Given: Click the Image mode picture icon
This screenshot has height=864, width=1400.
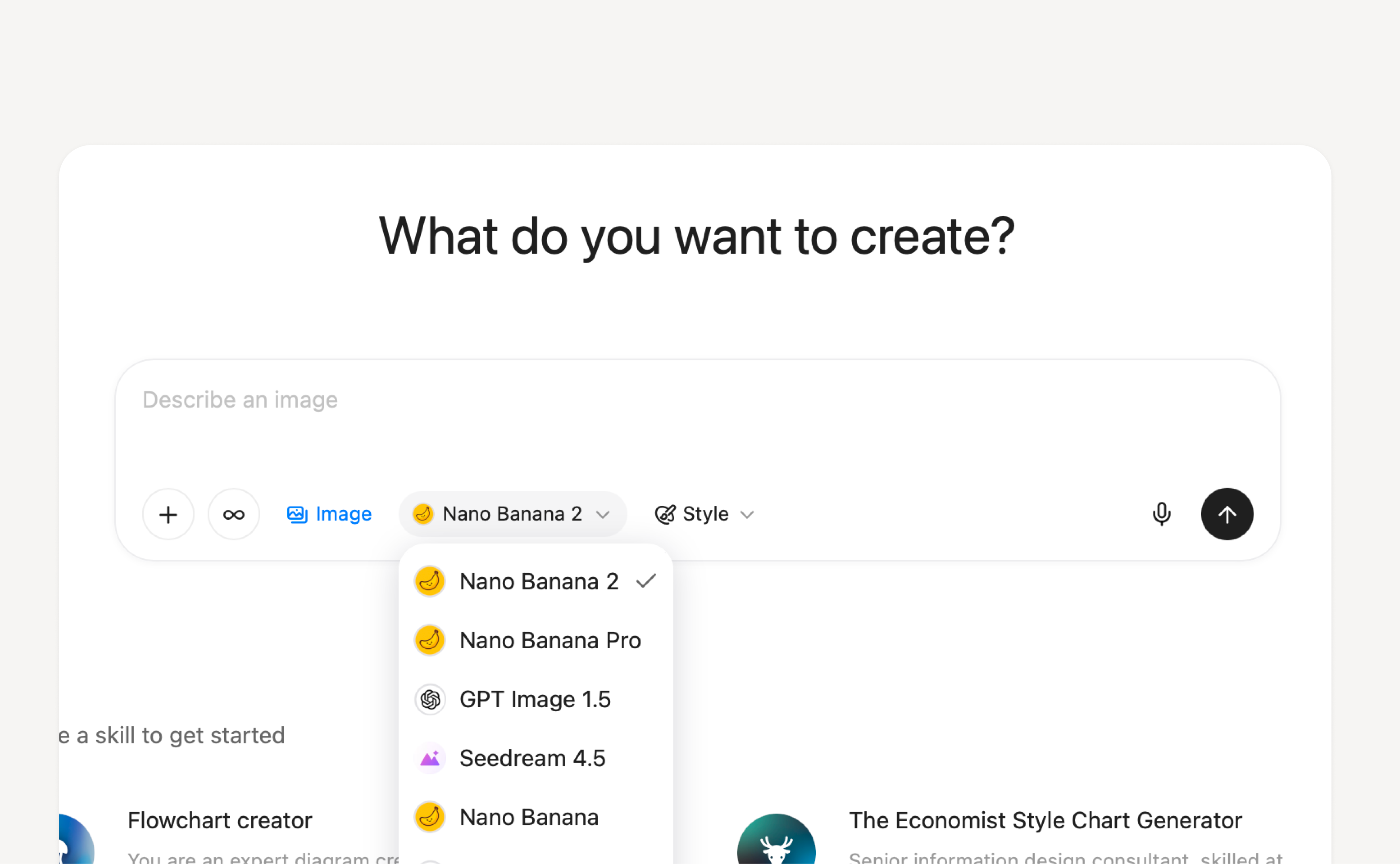Looking at the screenshot, I should [x=297, y=514].
